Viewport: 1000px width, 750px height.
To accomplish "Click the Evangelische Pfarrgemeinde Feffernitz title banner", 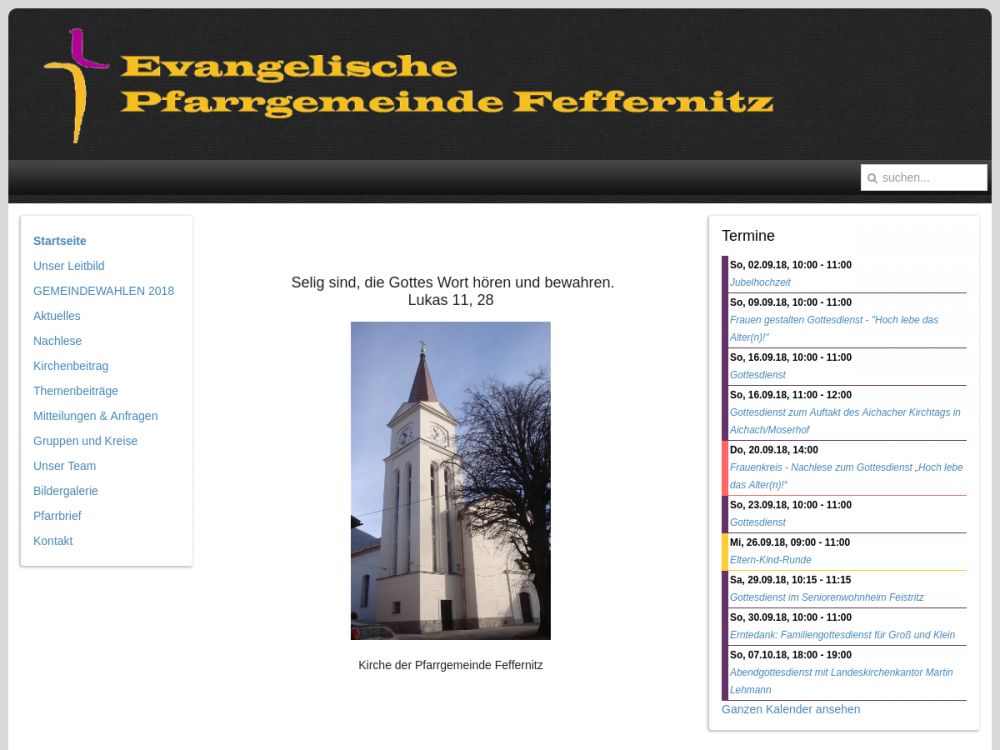I will click(446, 85).
